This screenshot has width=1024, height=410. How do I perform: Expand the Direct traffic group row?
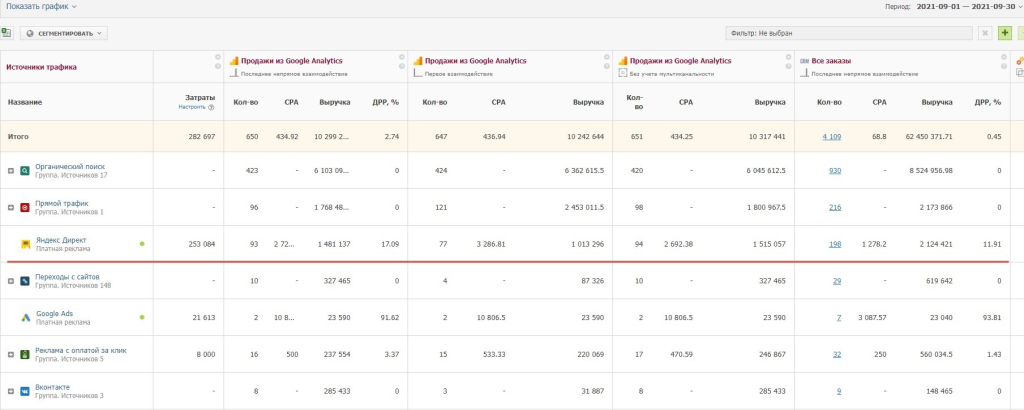[11, 208]
